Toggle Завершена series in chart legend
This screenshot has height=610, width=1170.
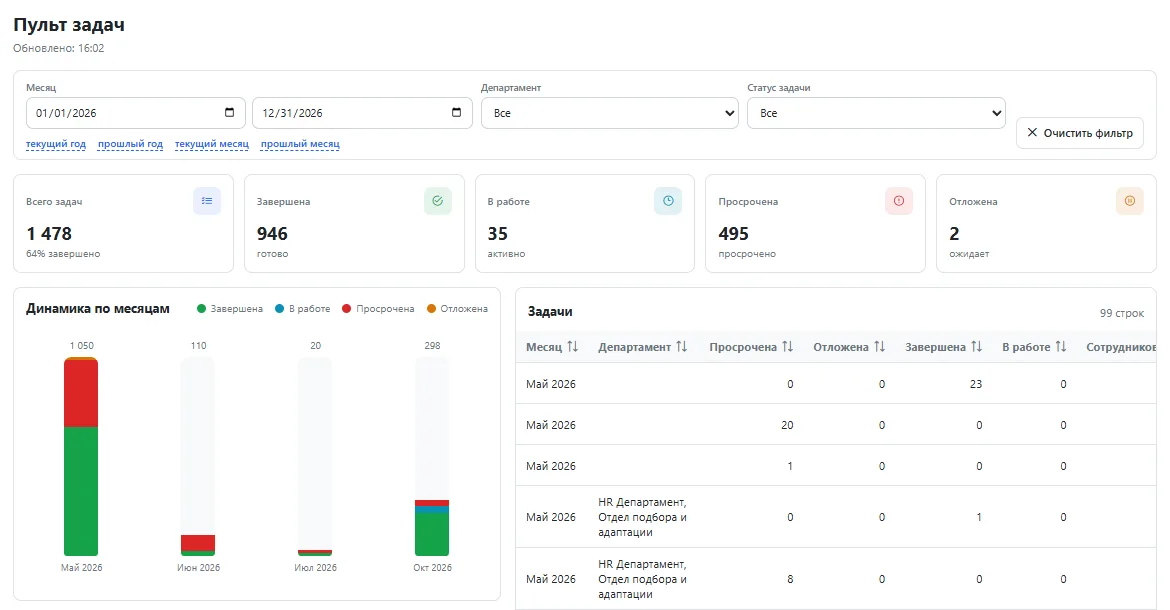coord(230,309)
